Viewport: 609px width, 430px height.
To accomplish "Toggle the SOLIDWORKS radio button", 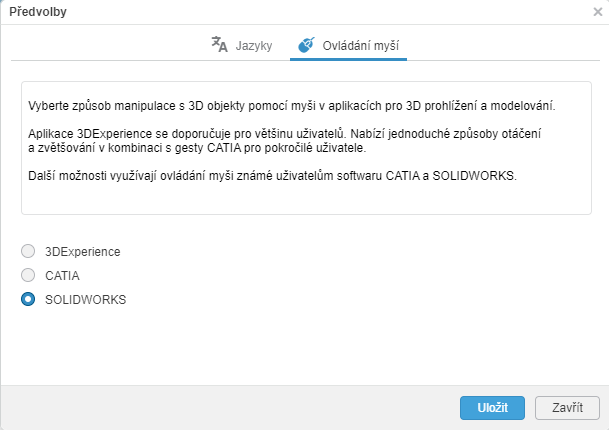I will (x=28, y=299).
